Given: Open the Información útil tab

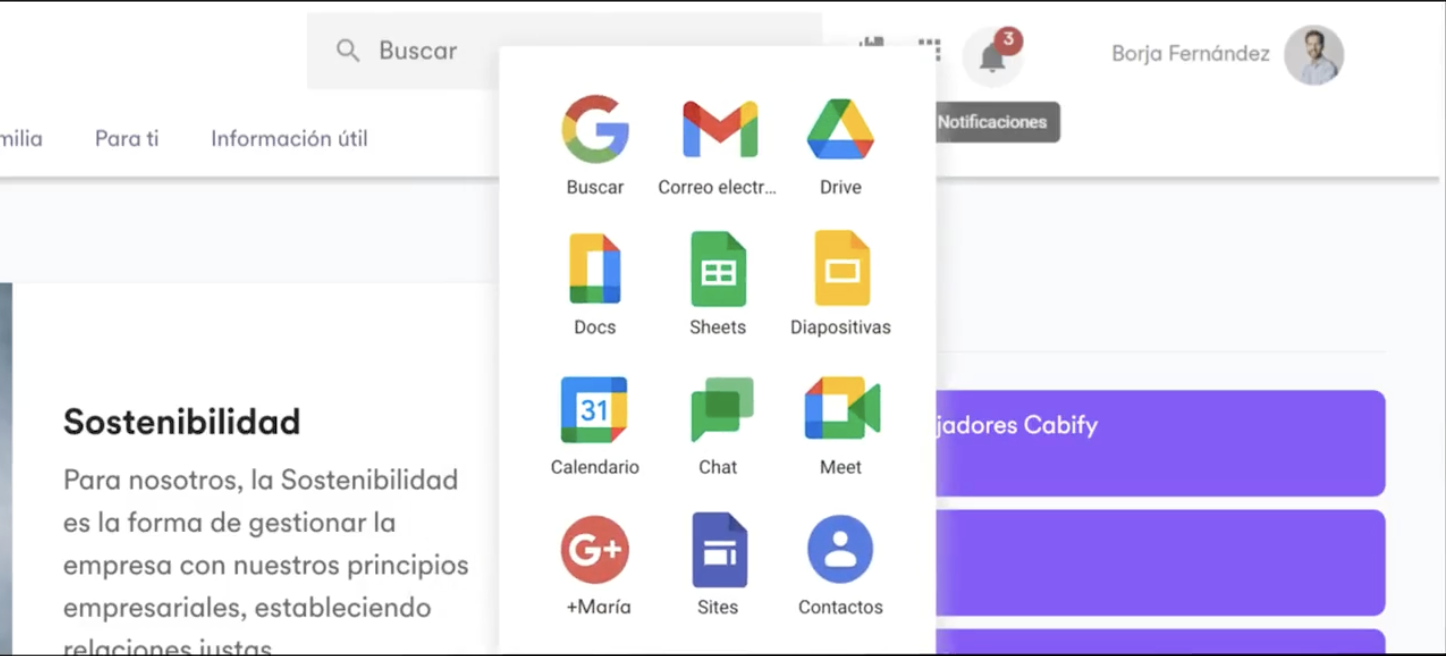Looking at the screenshot, I should [289, 139].
